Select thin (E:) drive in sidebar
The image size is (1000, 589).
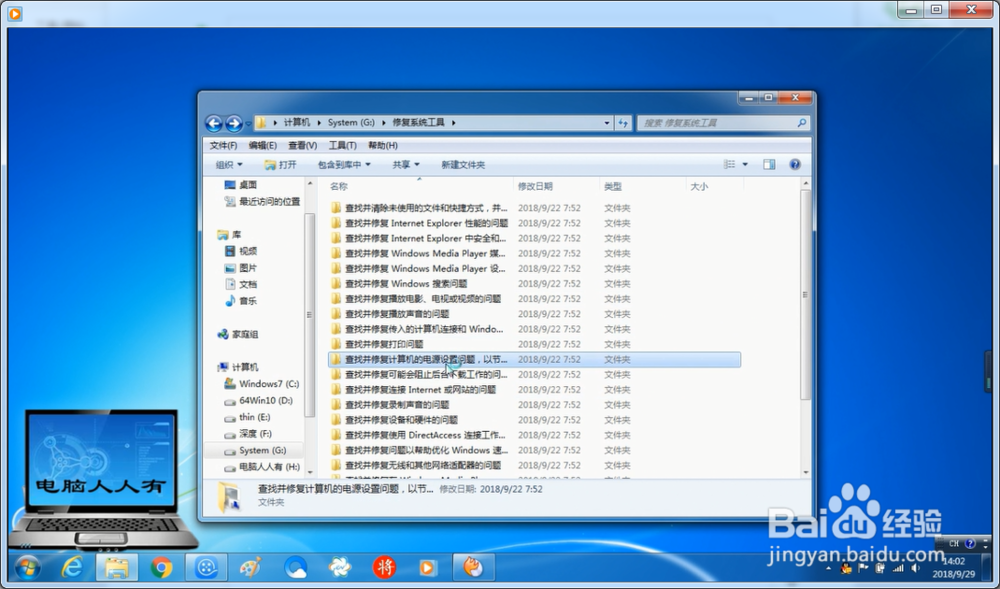tap(247, 417)
